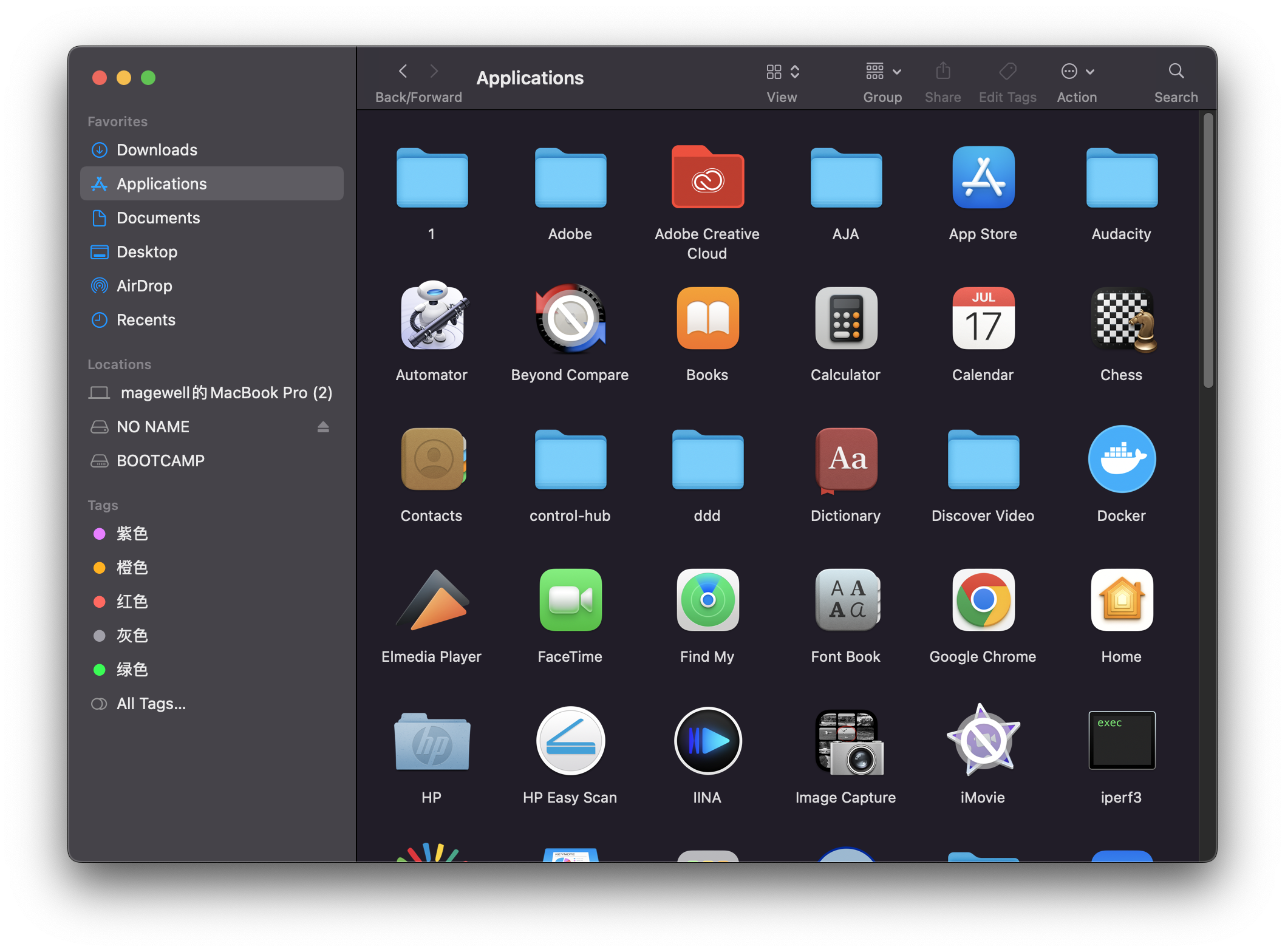Open Recents from the sidebar
1285x952 pixels.
pos(146,320)
